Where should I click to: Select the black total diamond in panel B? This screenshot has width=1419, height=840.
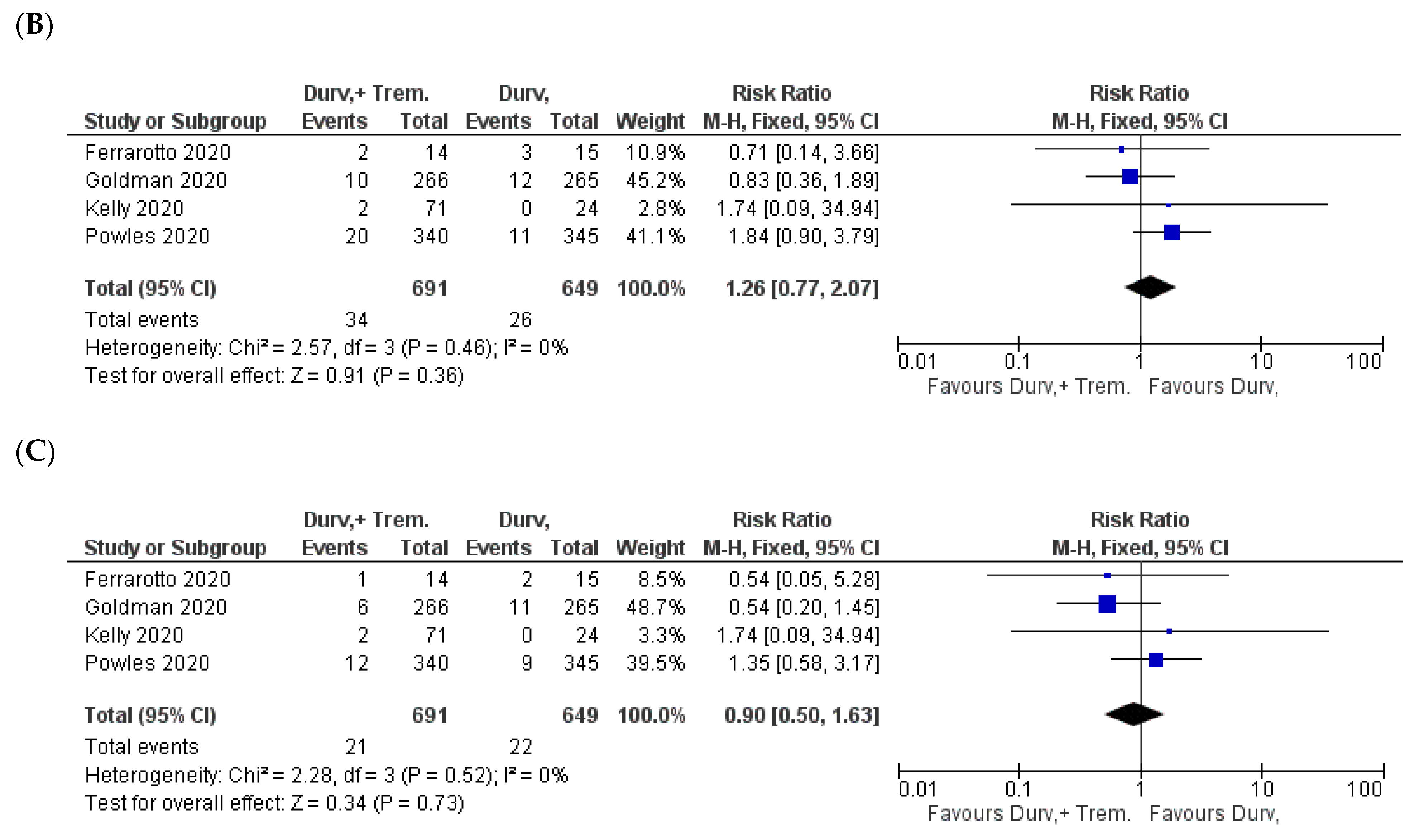[x=1150, y=287]
